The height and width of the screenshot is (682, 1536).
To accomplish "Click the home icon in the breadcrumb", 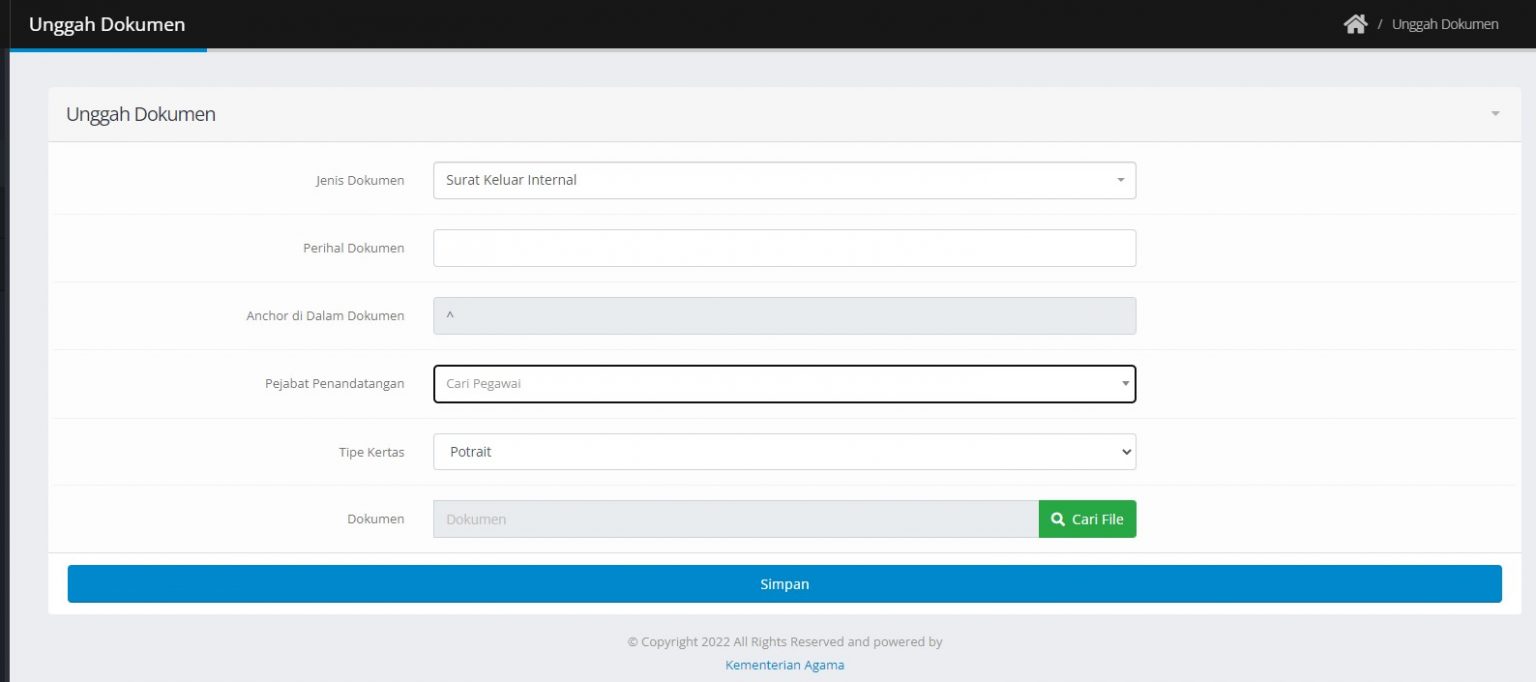I will coord(1355,24).
